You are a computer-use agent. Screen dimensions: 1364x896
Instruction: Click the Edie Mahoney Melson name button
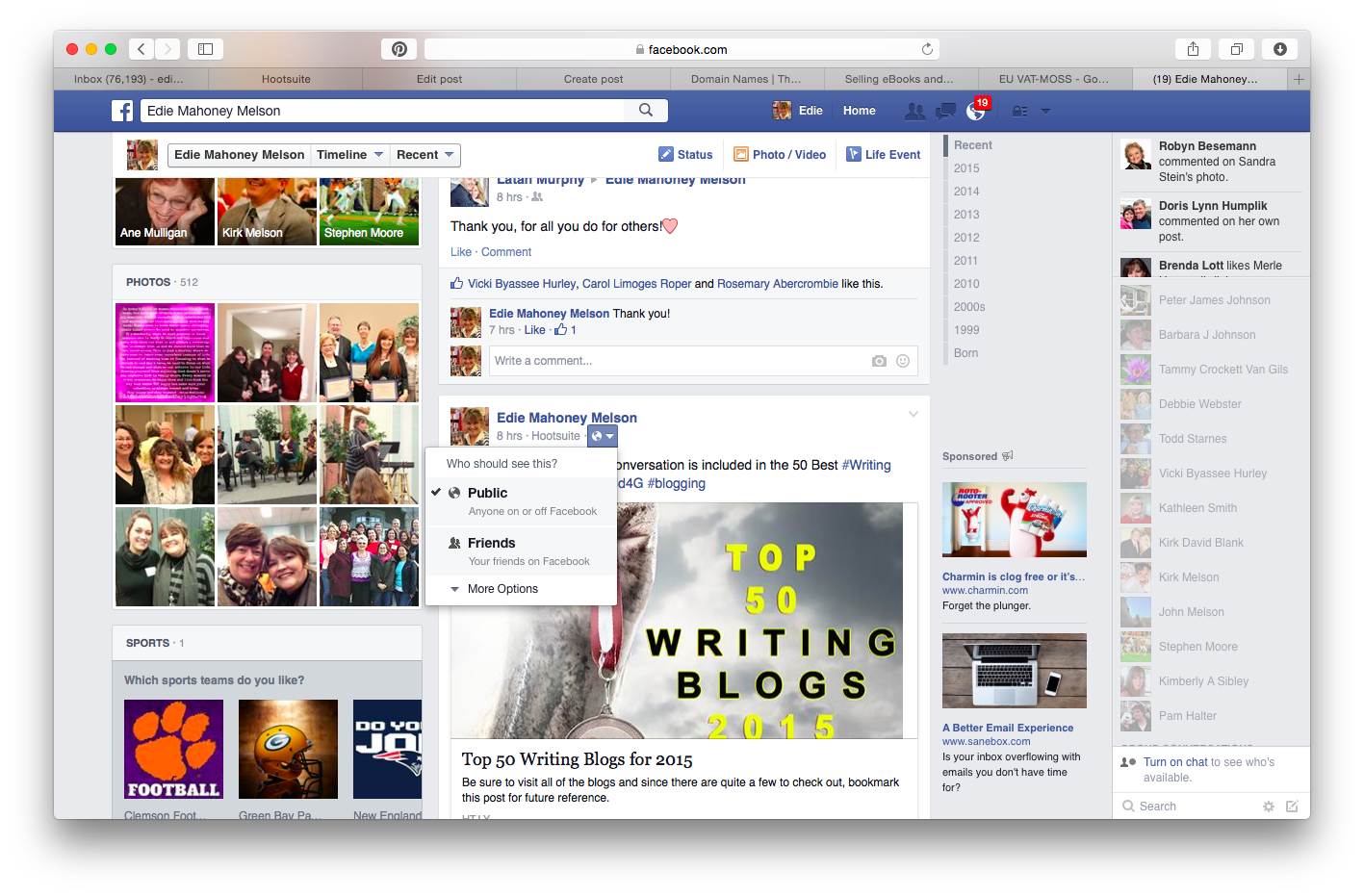239,155
